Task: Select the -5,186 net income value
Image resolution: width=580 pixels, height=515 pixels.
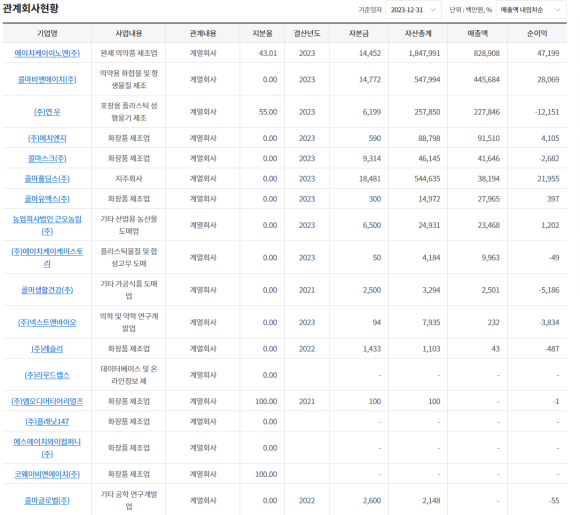Action: [549, 290]
